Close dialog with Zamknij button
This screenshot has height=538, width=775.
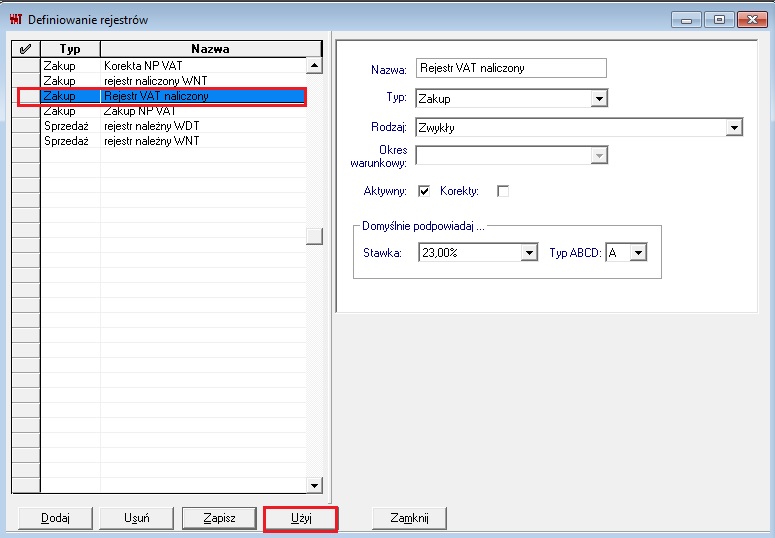pyautogui.click(x=409, y=518)
